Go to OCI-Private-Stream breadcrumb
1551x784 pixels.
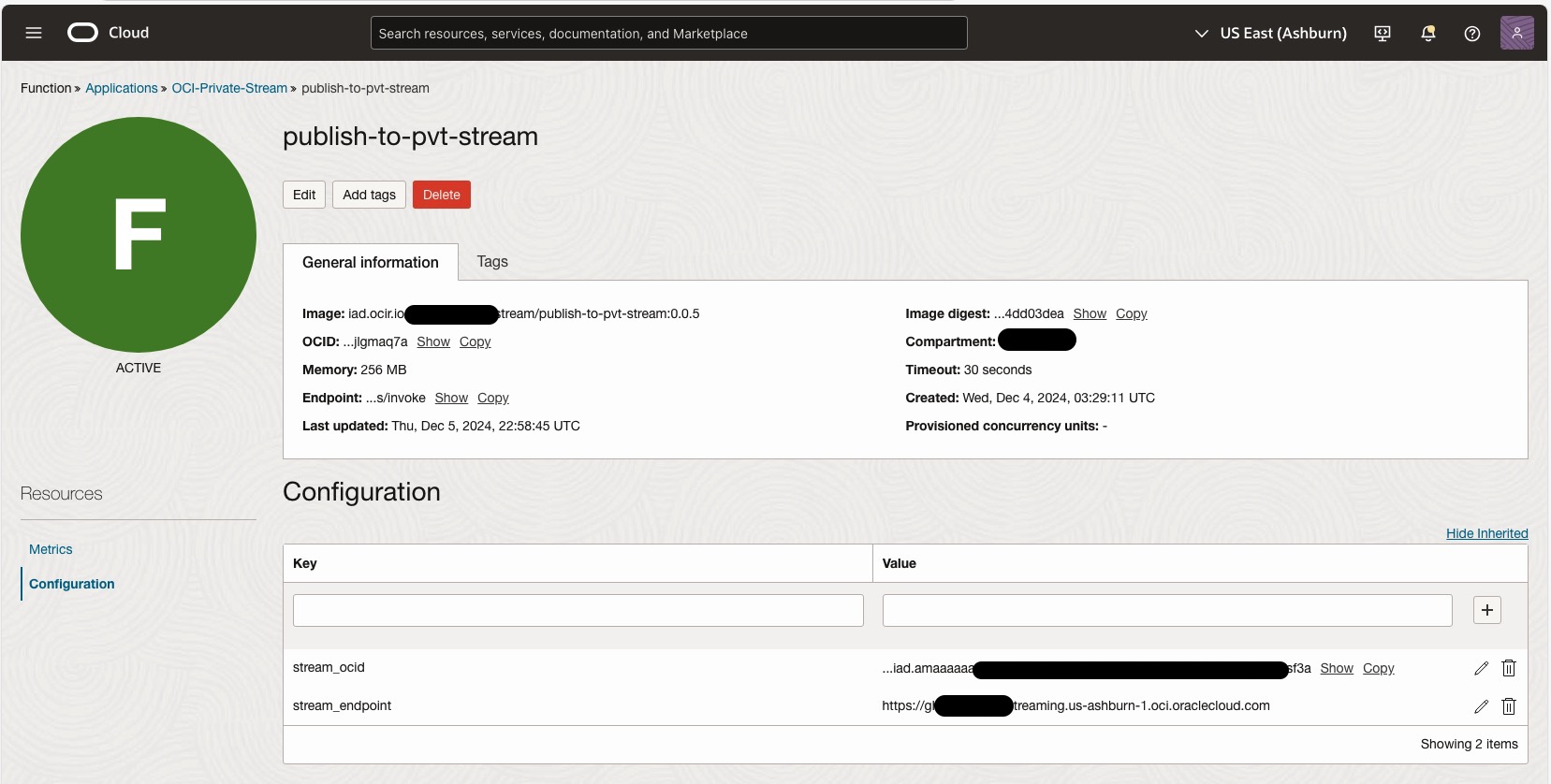tap(229, 88)
